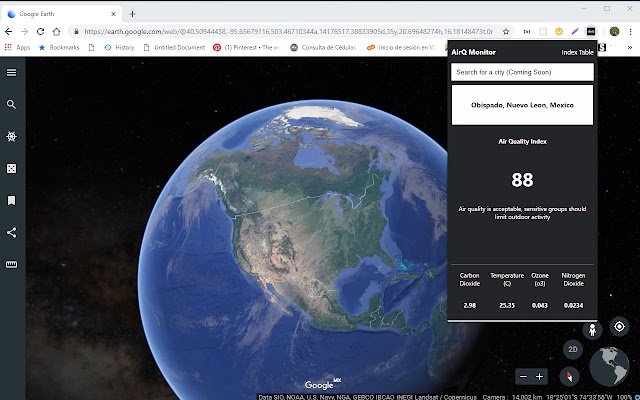This screenshot has width=640, height=400.
Task: Click the Obispado, Nuevo Leon, Mexico card
Action: pos(522,105)
